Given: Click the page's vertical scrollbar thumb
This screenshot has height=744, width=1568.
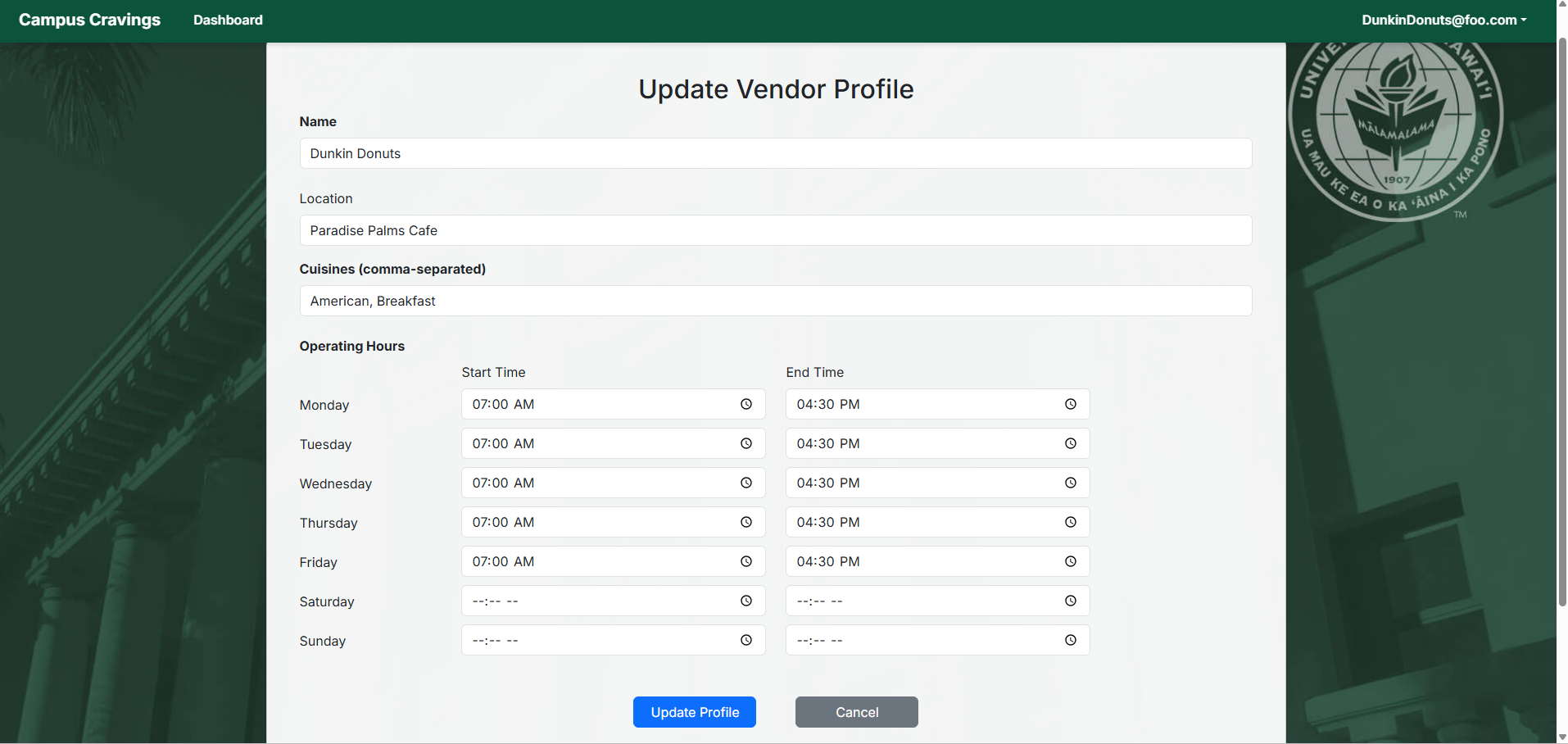Looking at the screenshot, I should click(1561, 320).
